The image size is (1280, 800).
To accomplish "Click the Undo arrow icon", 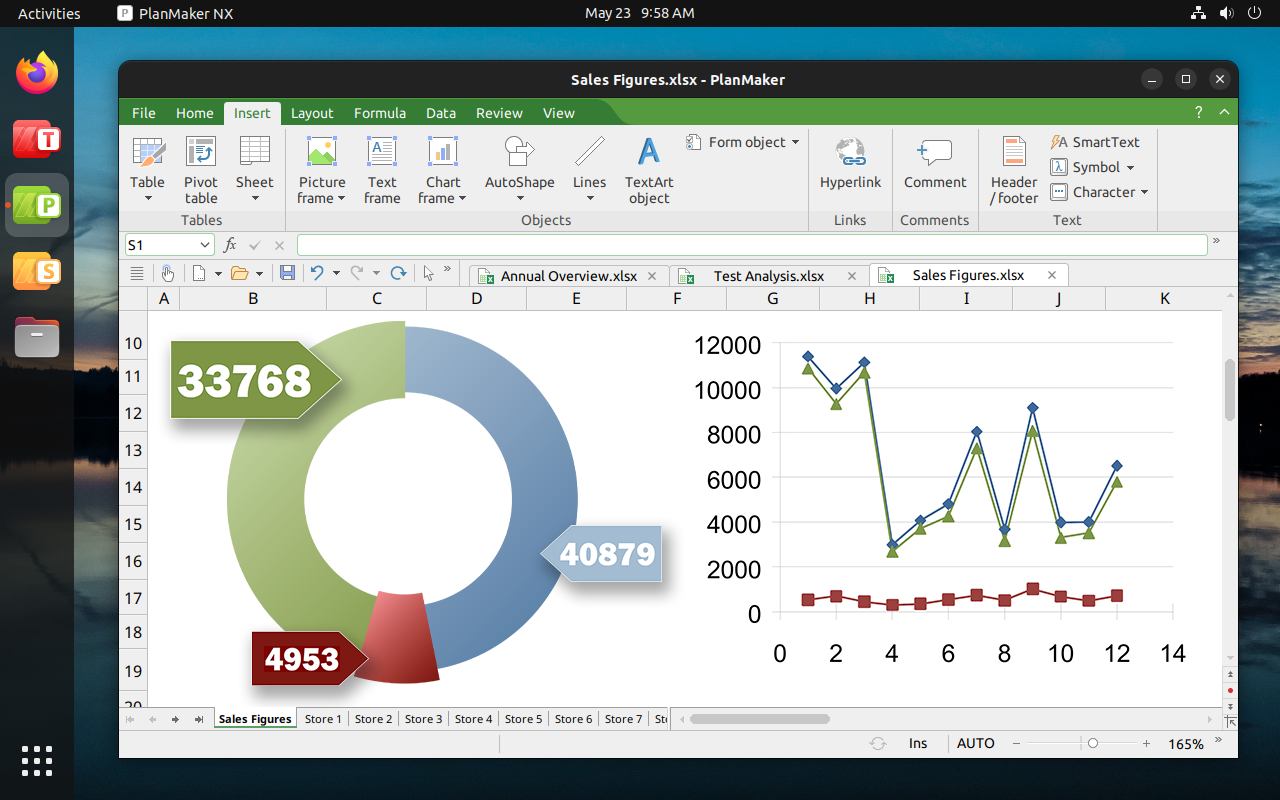I will [317, 273].
